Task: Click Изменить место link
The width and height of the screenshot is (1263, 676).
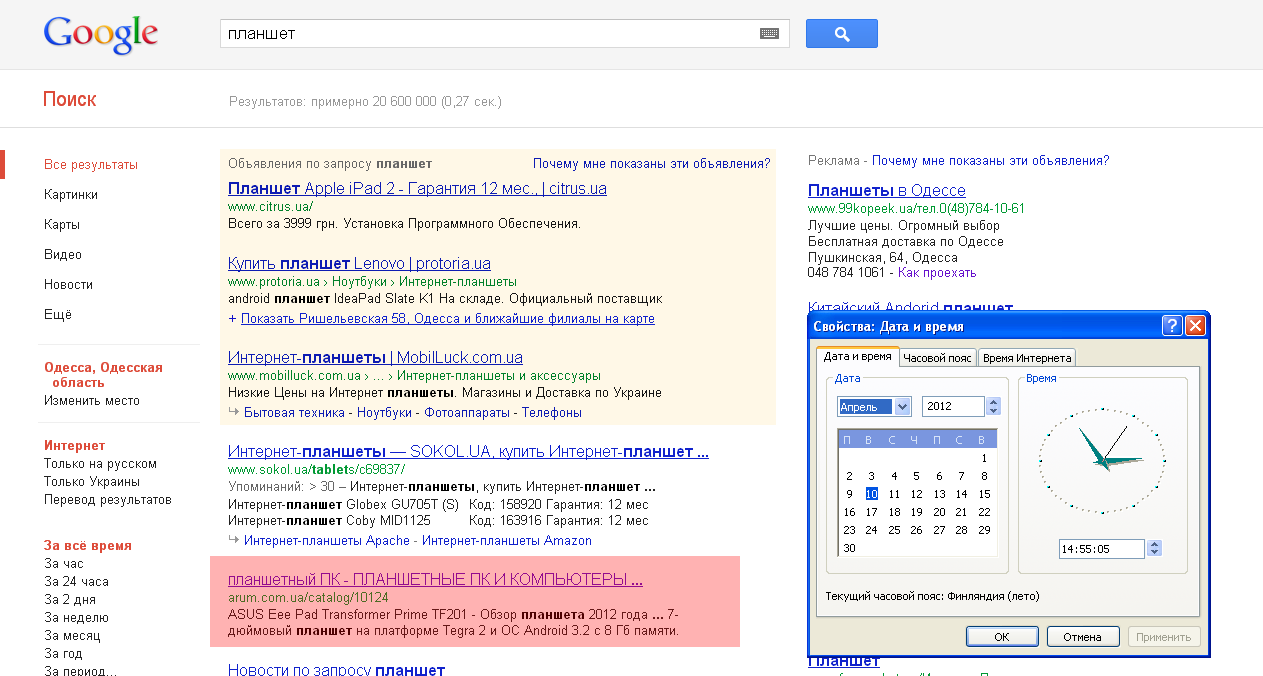Action: pyautogui.click(x=92, y=401)
